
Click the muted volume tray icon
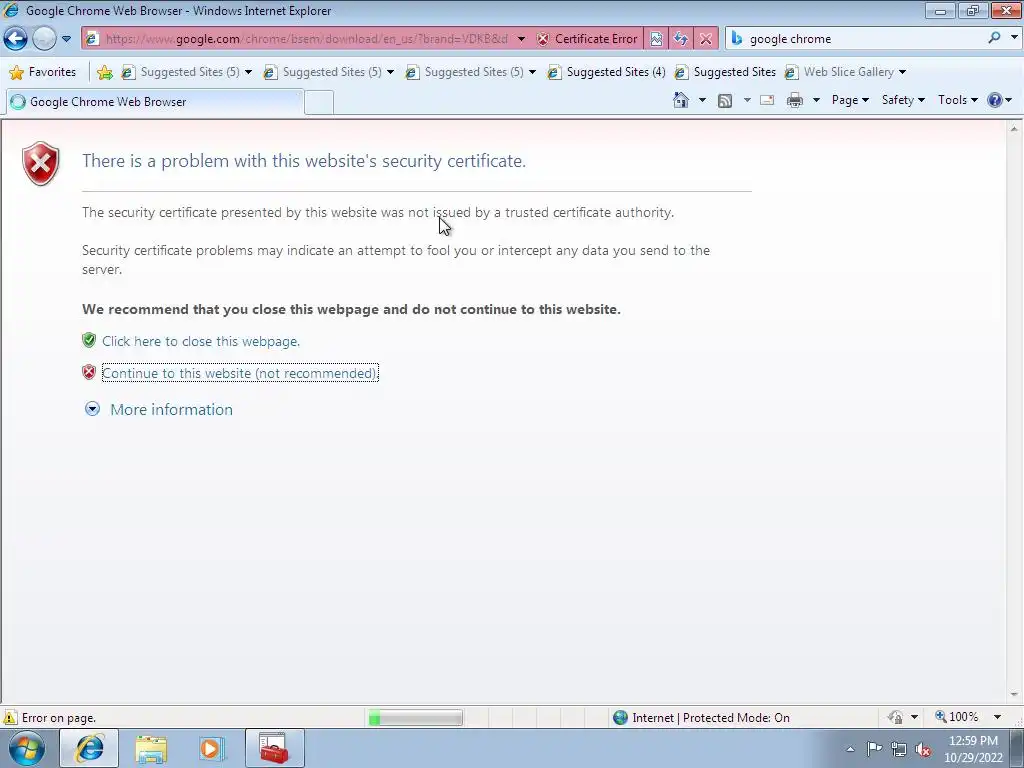click(x=923, y=749)
